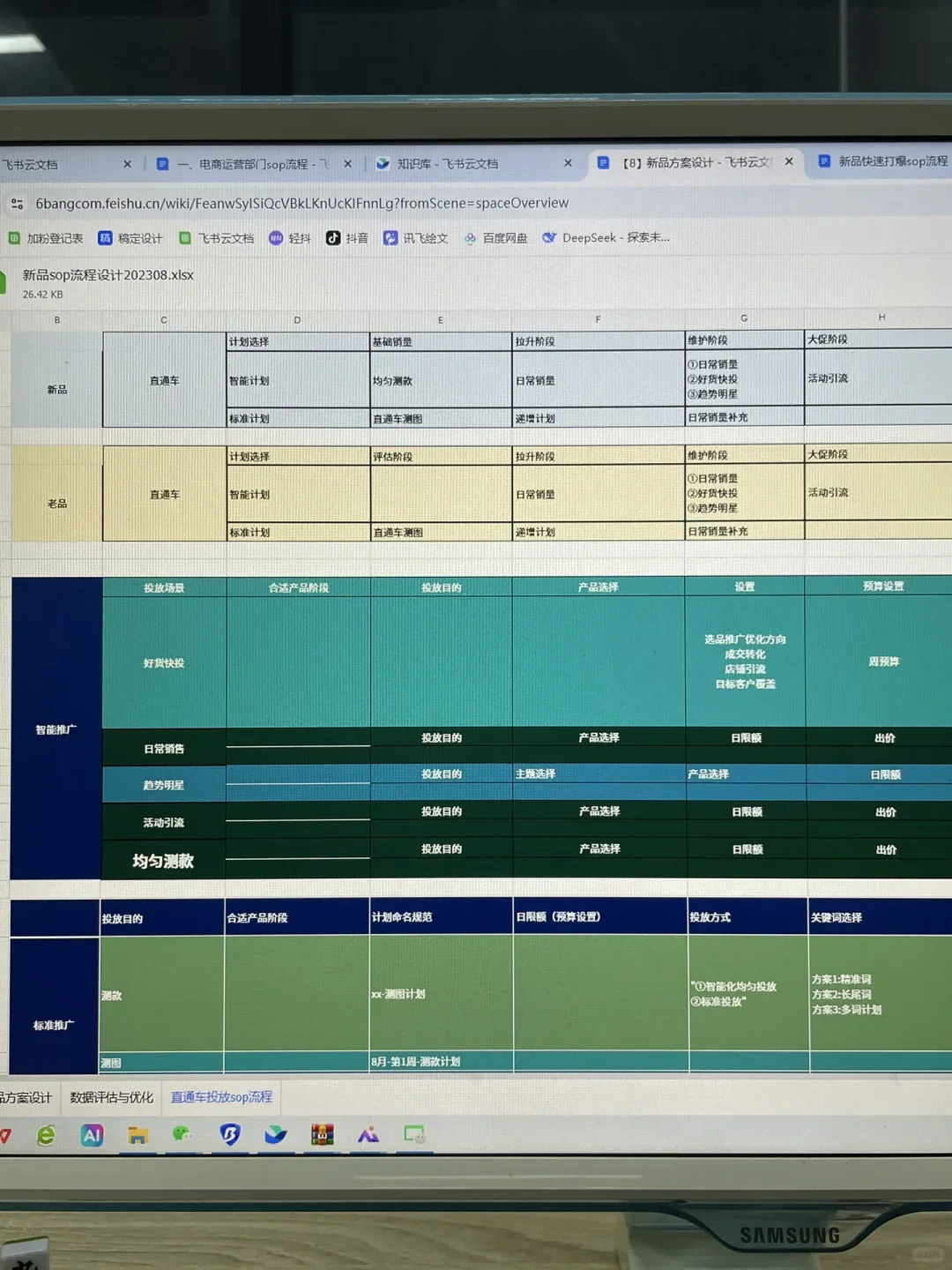
Task: Open the 百度网盘 bookmark
Action: click(x=495, y=238)
